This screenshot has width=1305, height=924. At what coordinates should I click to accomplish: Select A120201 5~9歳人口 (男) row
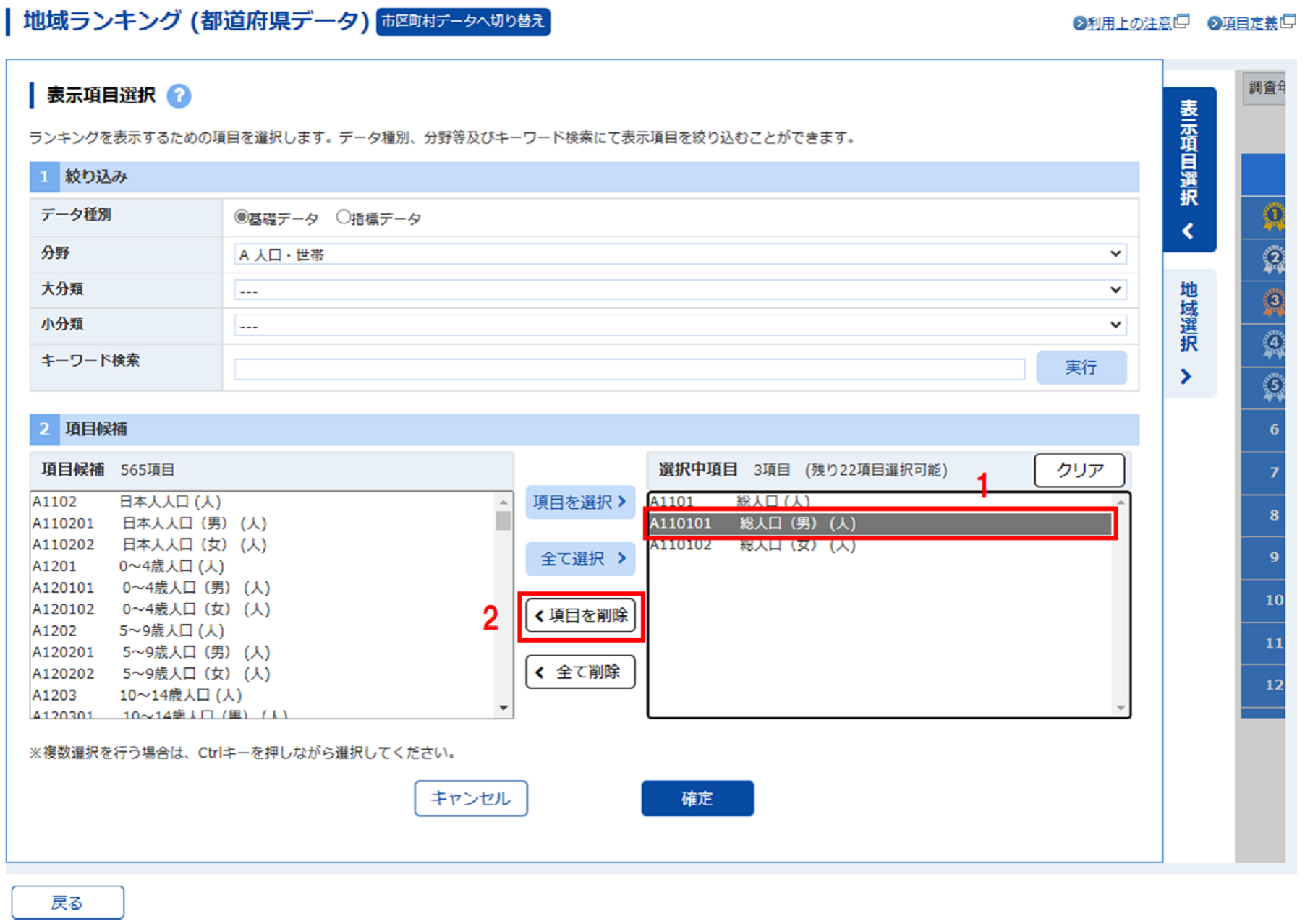point(263,652)
